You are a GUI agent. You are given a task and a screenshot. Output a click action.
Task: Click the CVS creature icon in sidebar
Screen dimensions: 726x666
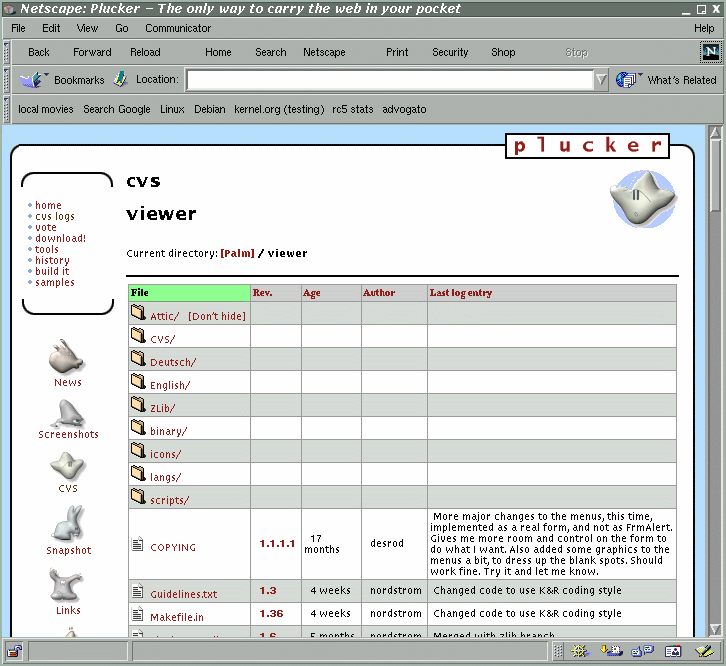coord(68,465)
